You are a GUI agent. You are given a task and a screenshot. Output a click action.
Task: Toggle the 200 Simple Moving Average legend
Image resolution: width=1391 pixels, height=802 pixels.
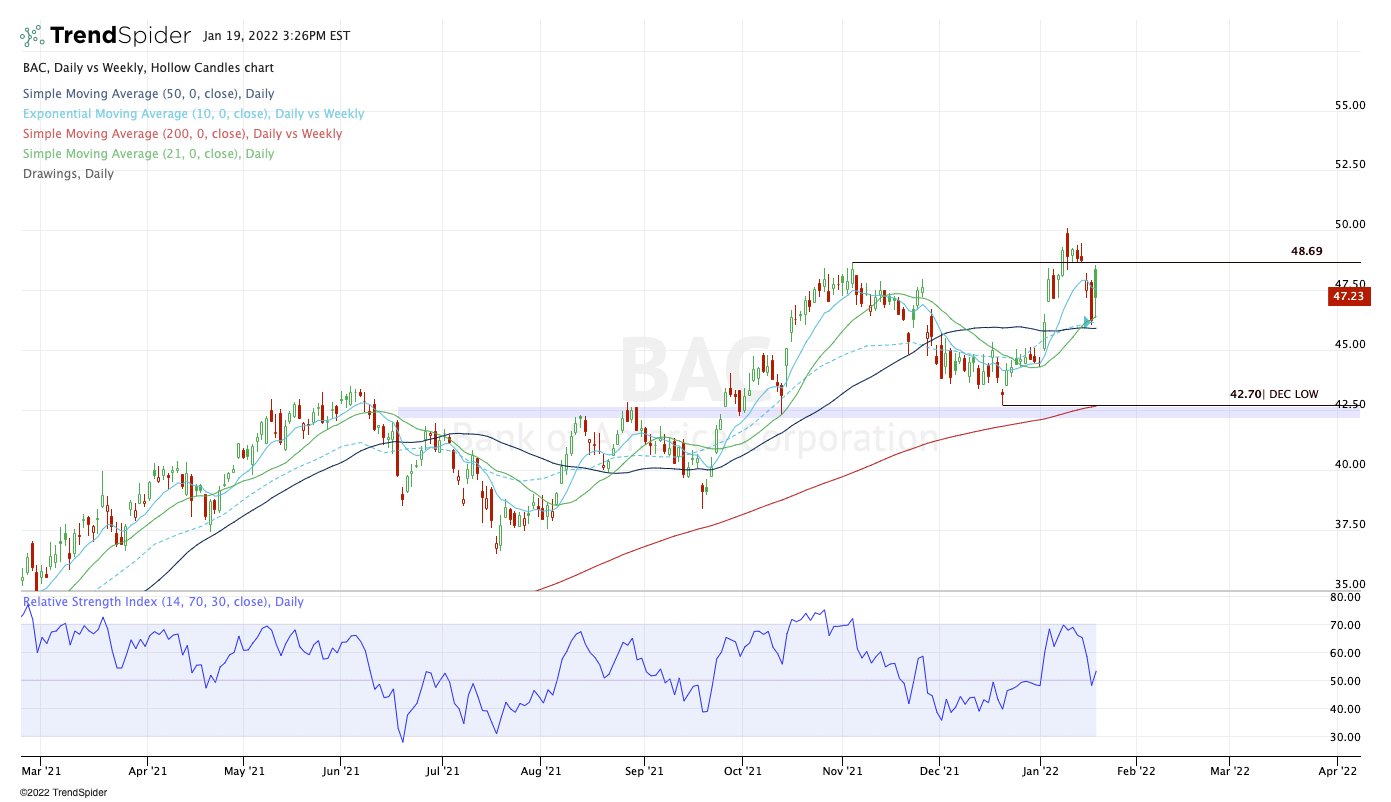click(182, 134)
